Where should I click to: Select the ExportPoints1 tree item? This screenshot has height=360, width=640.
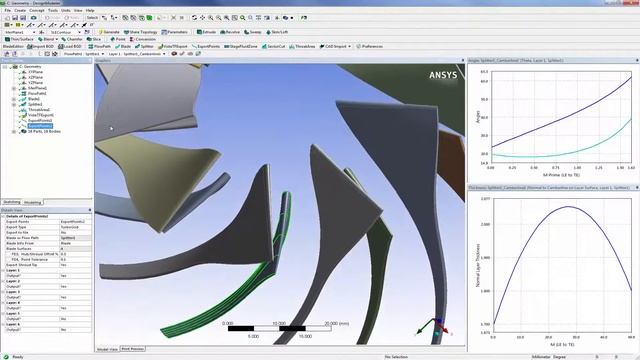(x=40, y=120)
